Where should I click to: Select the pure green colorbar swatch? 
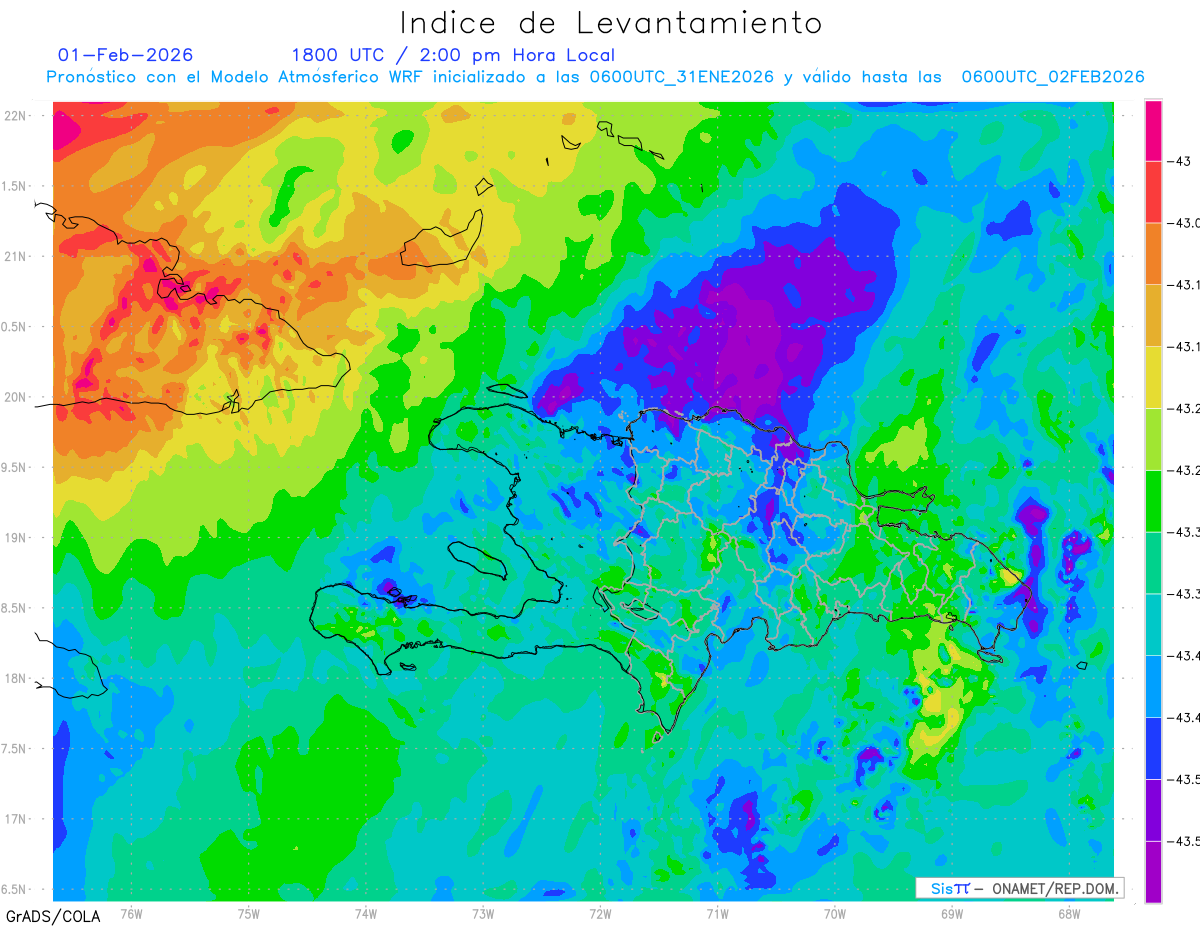point(1153,501)
